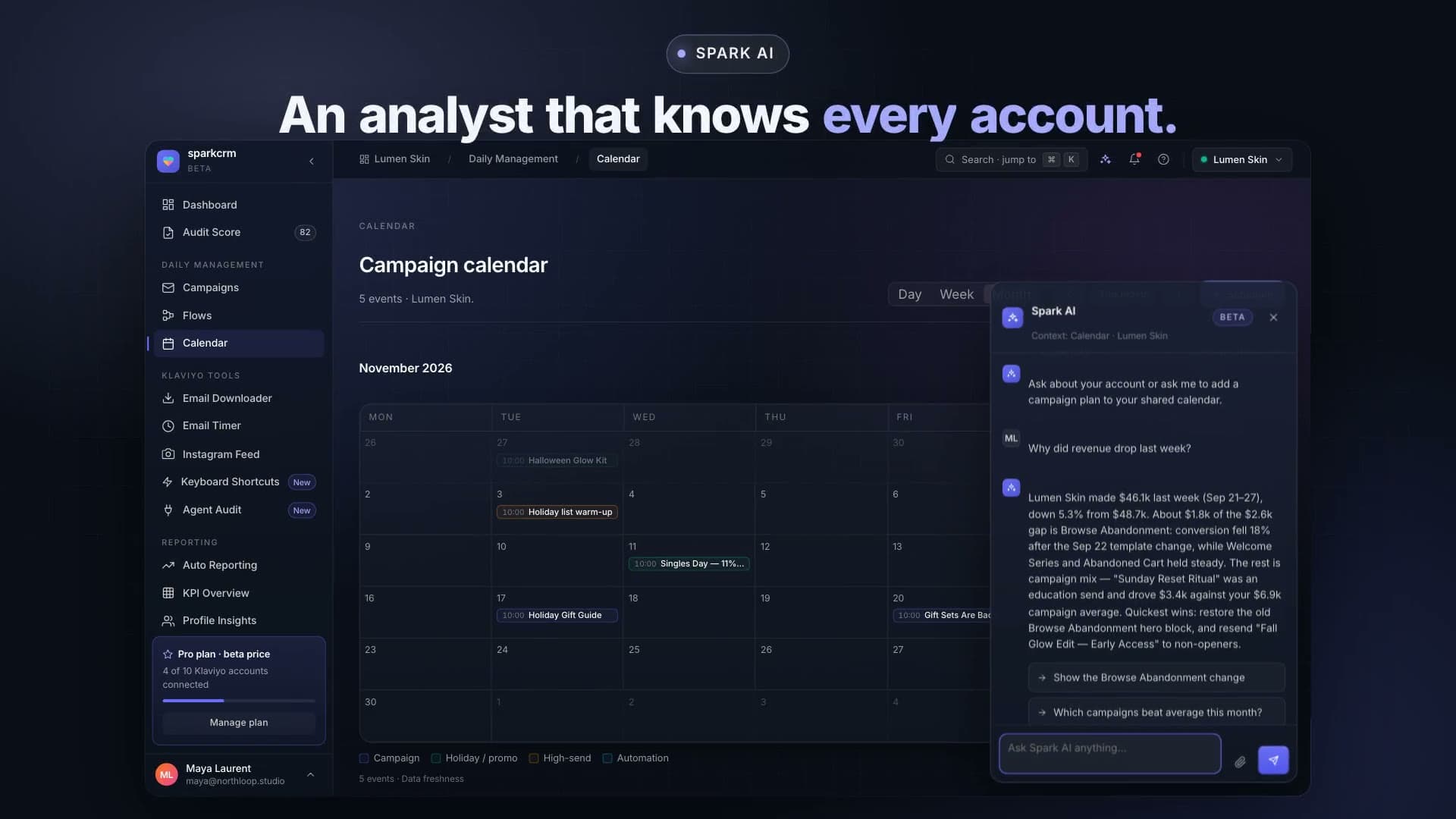Open the help question-mark icon
The width and height of the screenshot is (1456, 819).
coord(1163,159)
